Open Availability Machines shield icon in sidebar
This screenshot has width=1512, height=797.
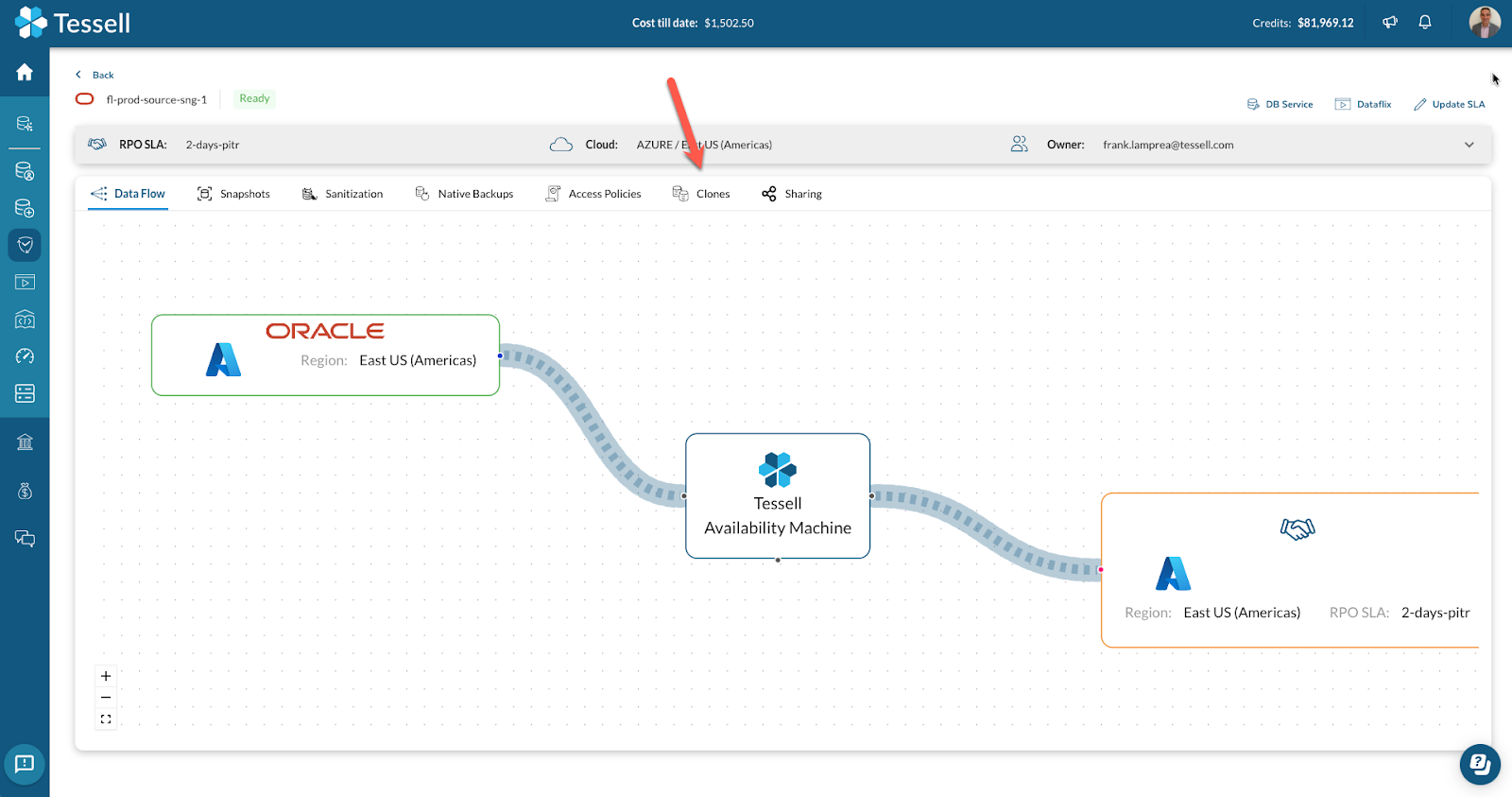25,245
